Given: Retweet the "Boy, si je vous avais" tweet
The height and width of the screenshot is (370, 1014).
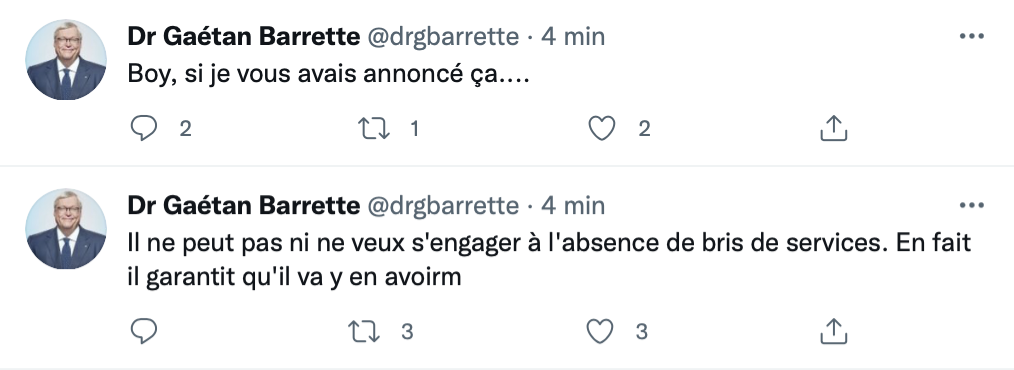Looking at the screenshot, I should (374, 129).
